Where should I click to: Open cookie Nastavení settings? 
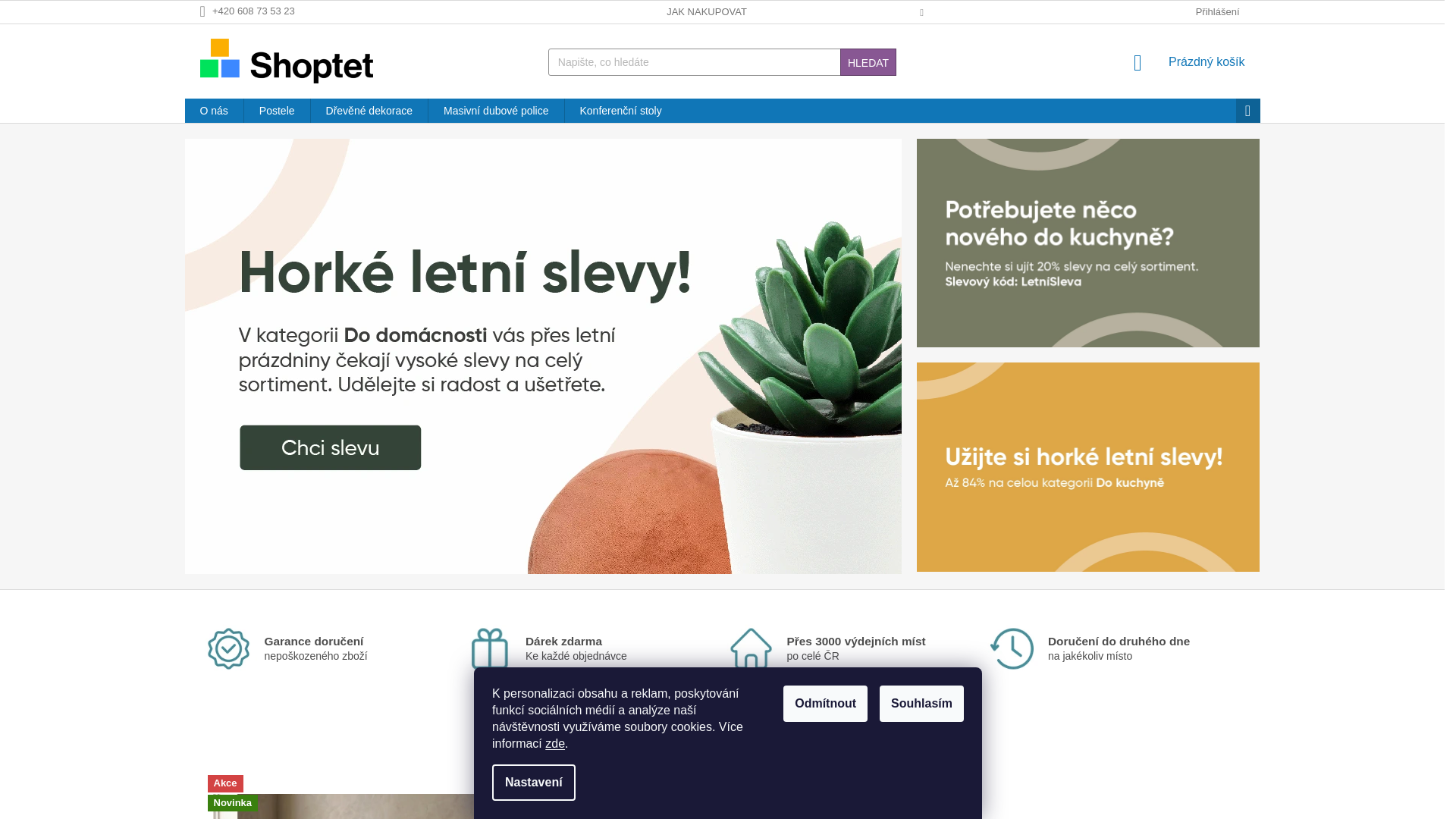[534, 783]
